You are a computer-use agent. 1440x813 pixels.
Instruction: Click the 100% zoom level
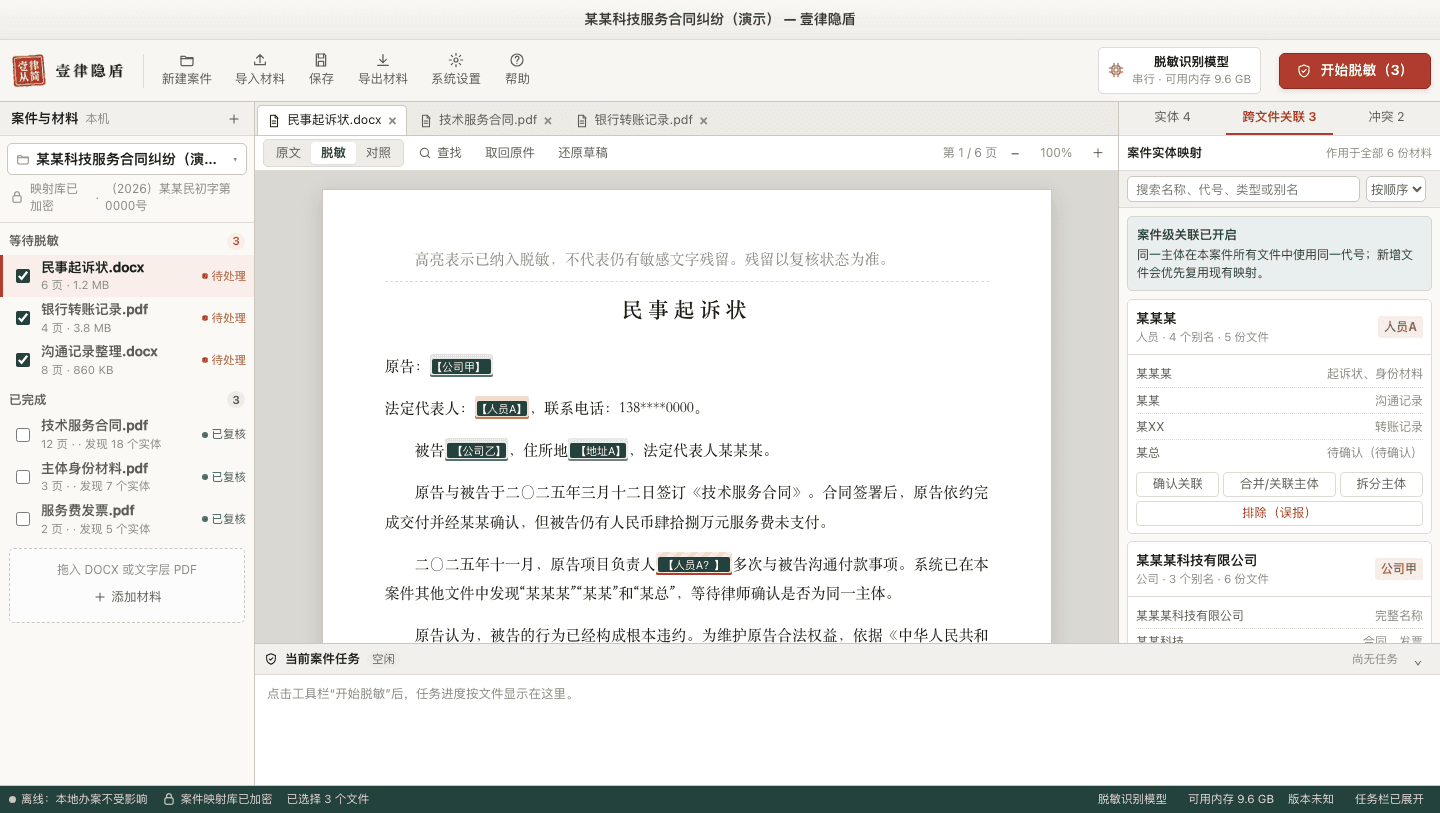click(x=1056, y=153)
